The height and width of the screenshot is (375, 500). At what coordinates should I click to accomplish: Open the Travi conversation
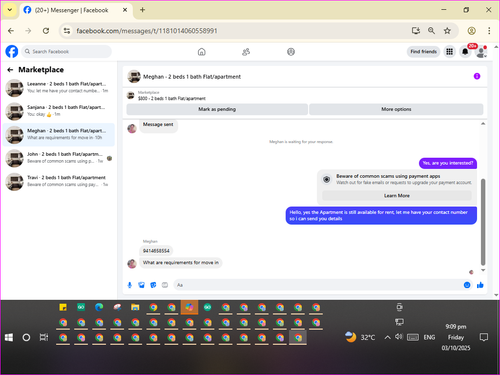tap(59, 181)
